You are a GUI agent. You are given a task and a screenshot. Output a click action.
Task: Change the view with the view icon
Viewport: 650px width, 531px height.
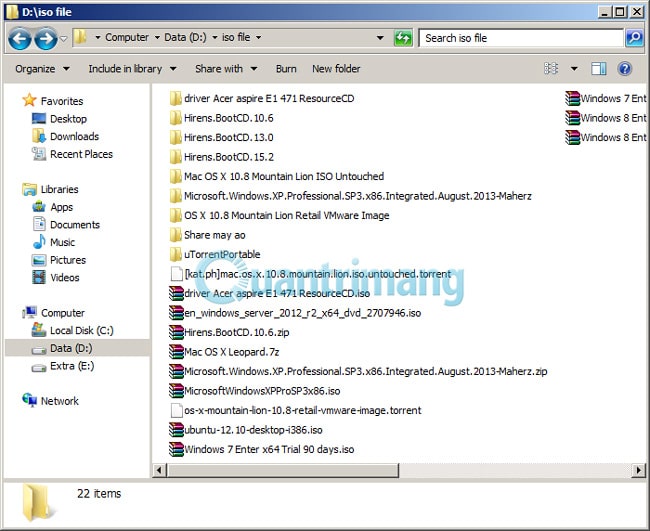(551, 68)
